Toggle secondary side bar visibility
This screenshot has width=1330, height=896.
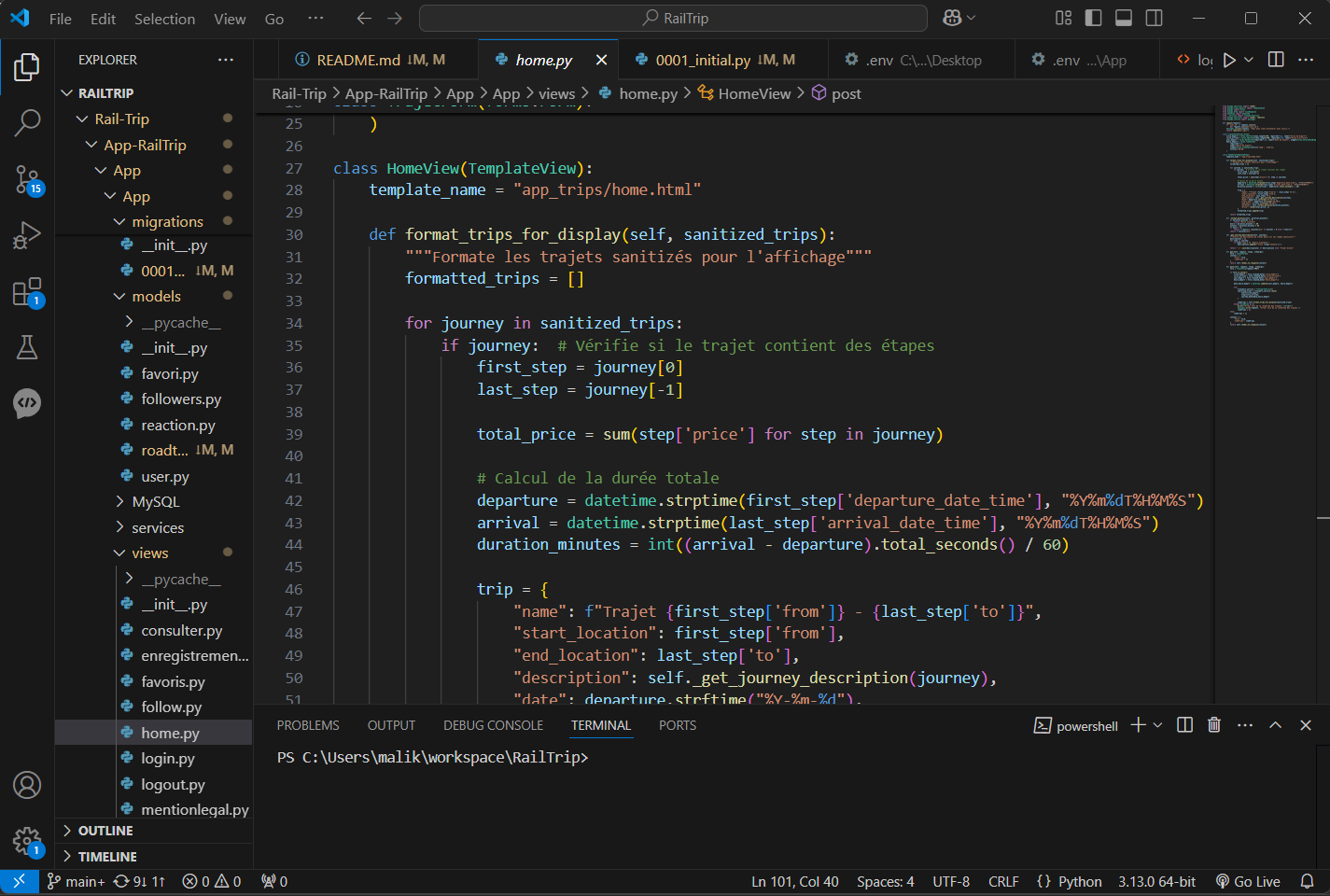click(x=1155, y=18)
